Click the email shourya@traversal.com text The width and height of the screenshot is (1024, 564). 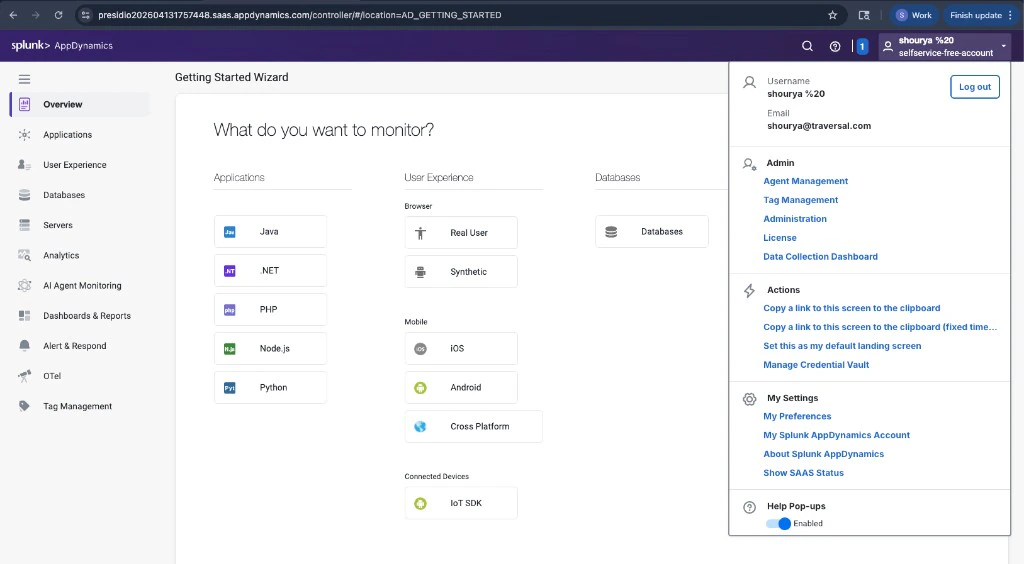pyautogui.click(x=819, y=126)
